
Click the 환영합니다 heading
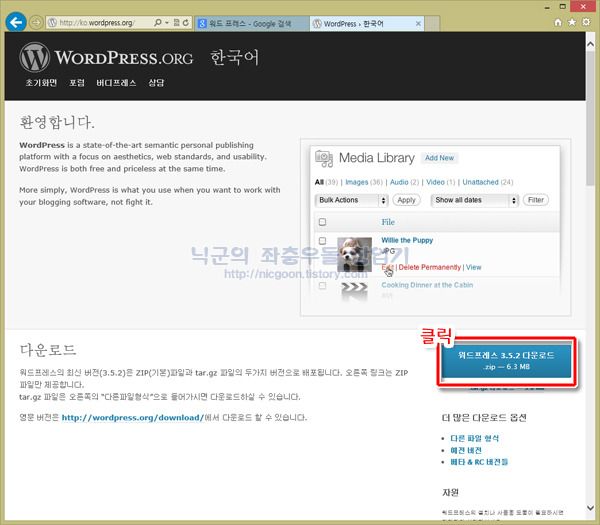[x=57, y=122]
